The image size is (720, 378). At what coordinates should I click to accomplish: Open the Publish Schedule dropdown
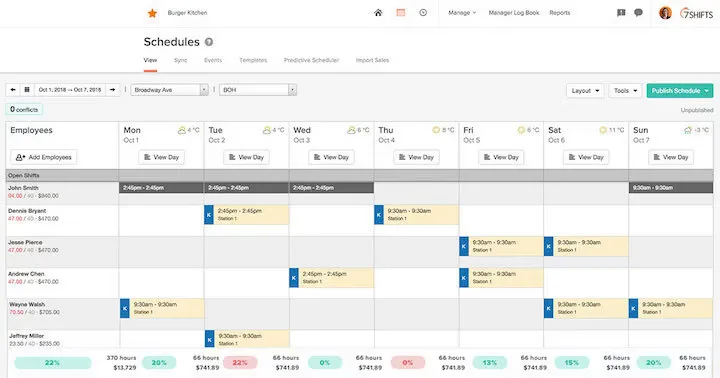(680, 91)
